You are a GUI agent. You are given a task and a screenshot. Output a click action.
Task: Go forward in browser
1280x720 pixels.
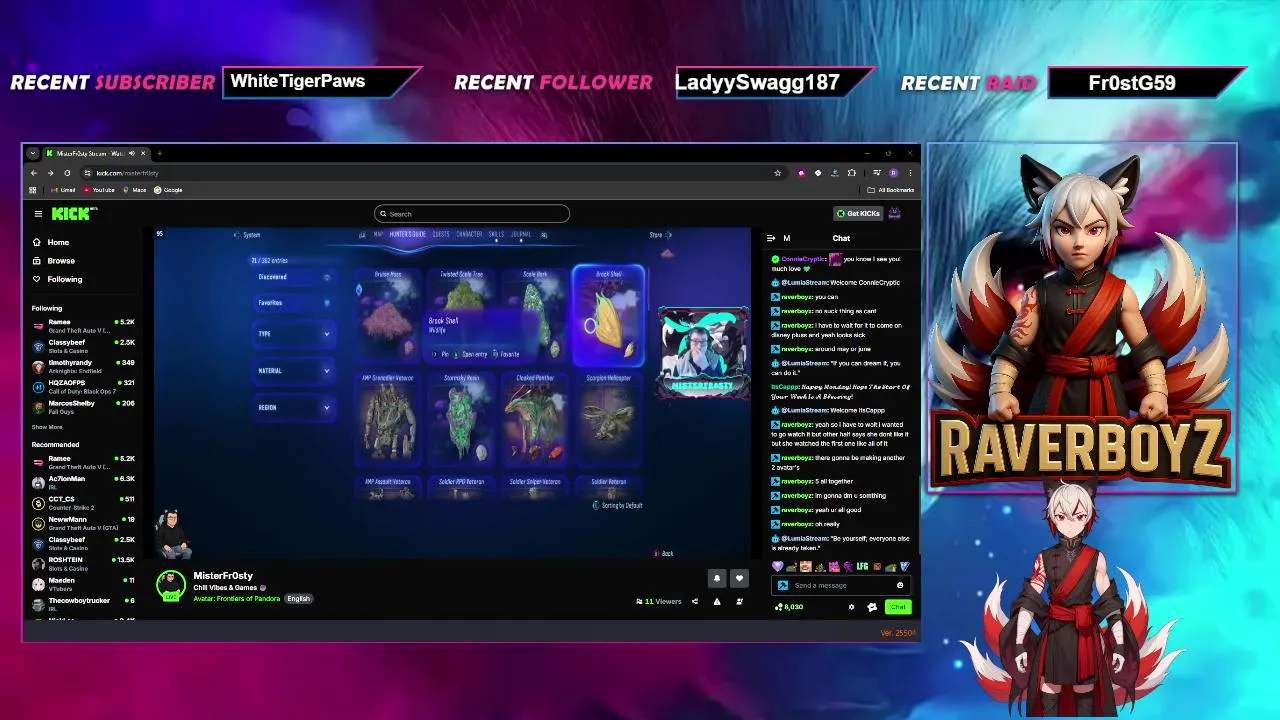pyautogui.click(x=50, y=173)
